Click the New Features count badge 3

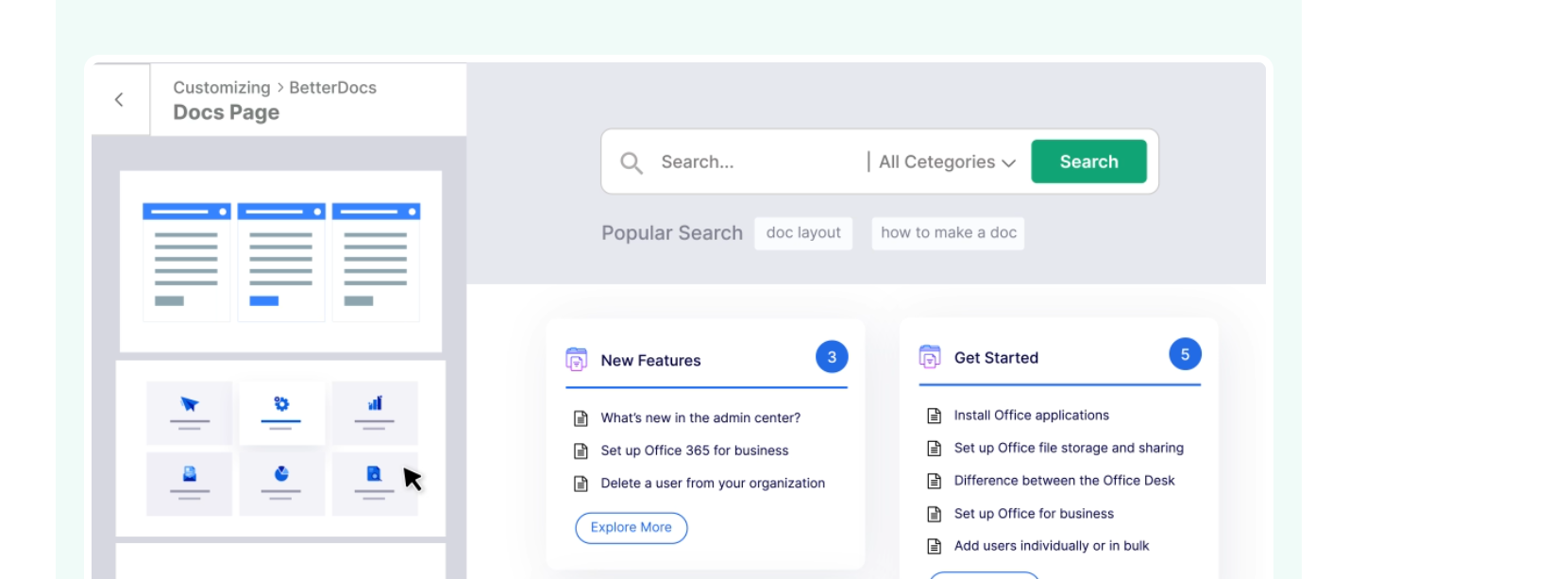[831, 357]
